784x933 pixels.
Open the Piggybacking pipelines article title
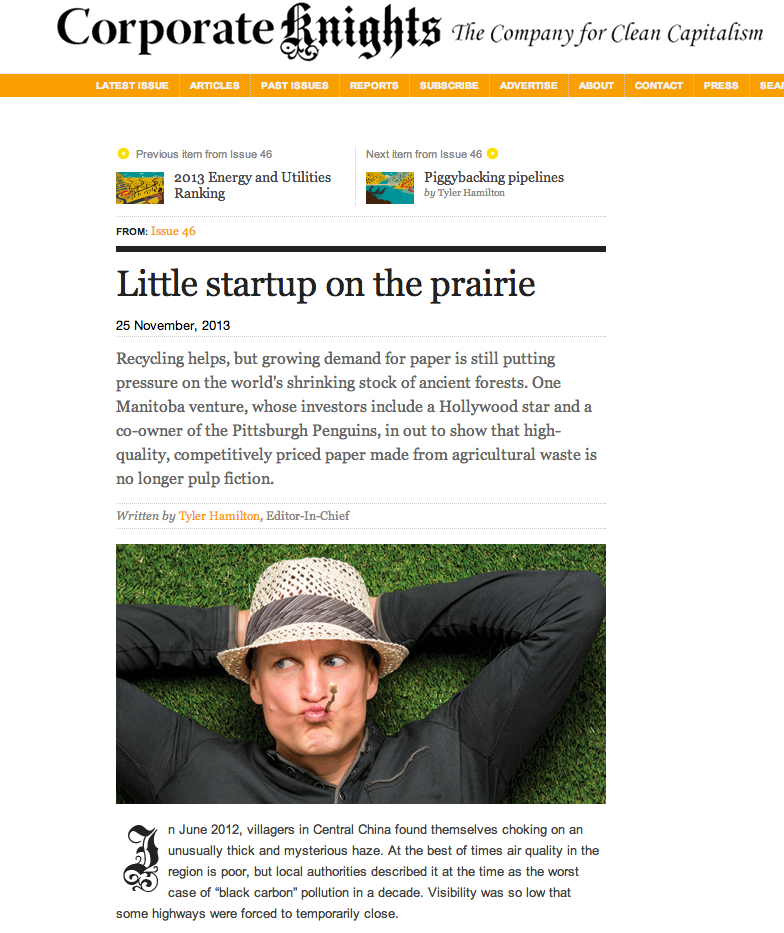pos(494,177)
